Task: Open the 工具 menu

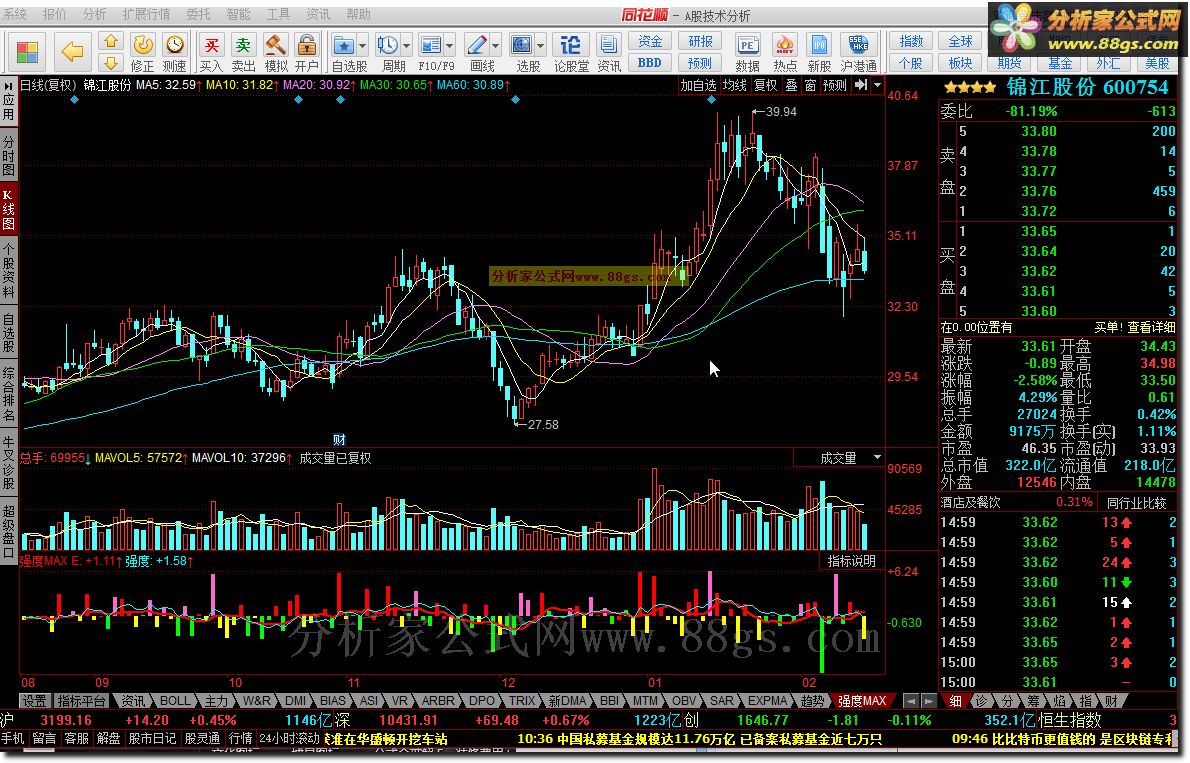Action: (278, 14)
